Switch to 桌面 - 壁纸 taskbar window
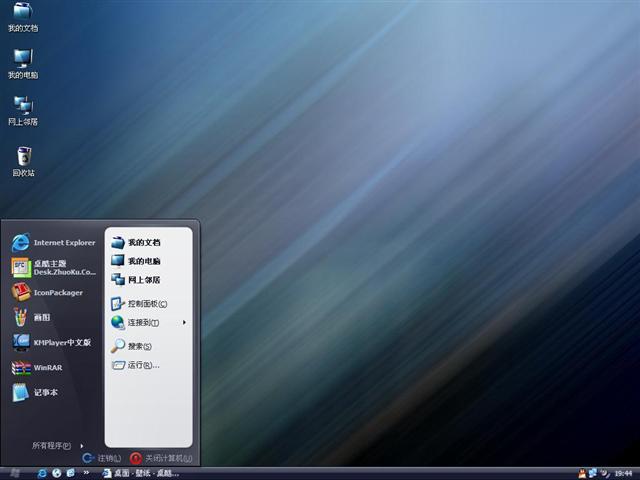Image resolution: width=640 pixels, height=480 pixels. click(141, 473)
